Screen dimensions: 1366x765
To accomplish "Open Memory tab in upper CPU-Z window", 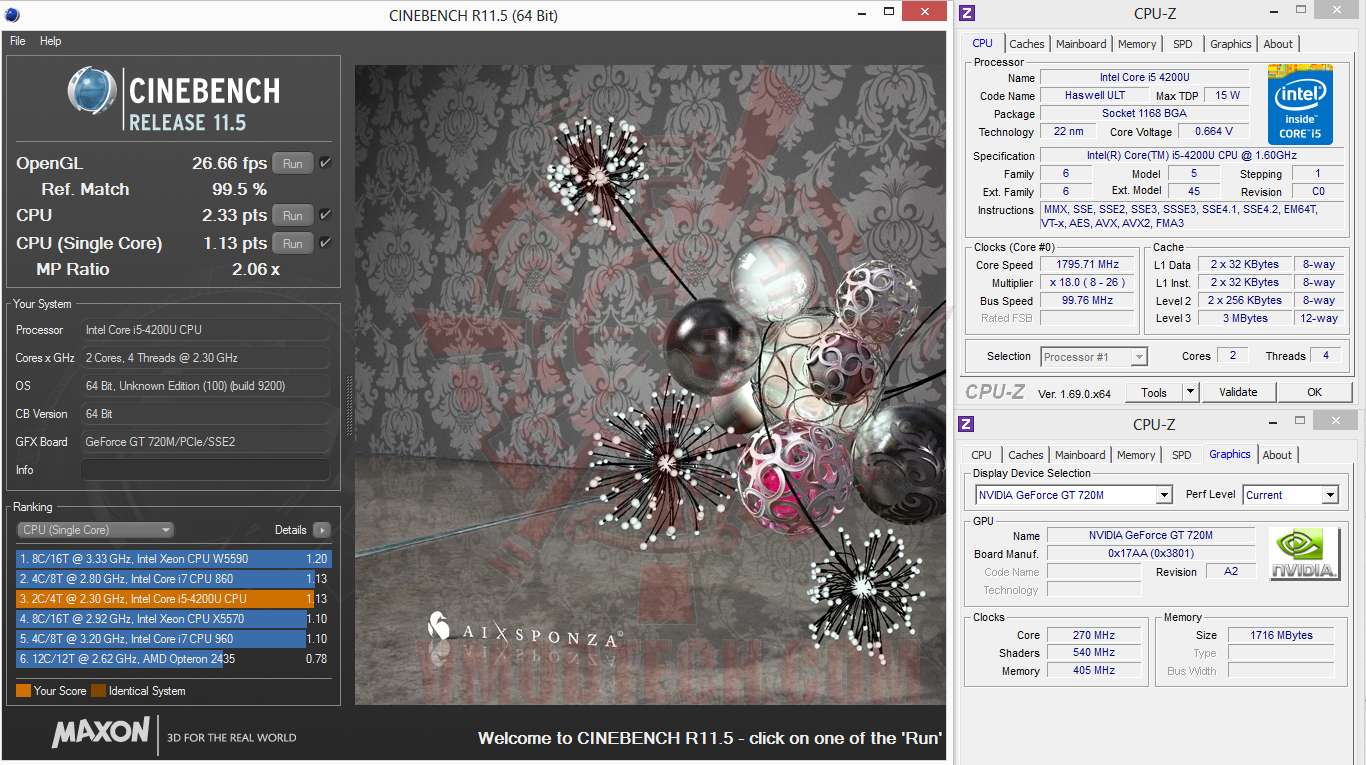I will pos(1138,44).
